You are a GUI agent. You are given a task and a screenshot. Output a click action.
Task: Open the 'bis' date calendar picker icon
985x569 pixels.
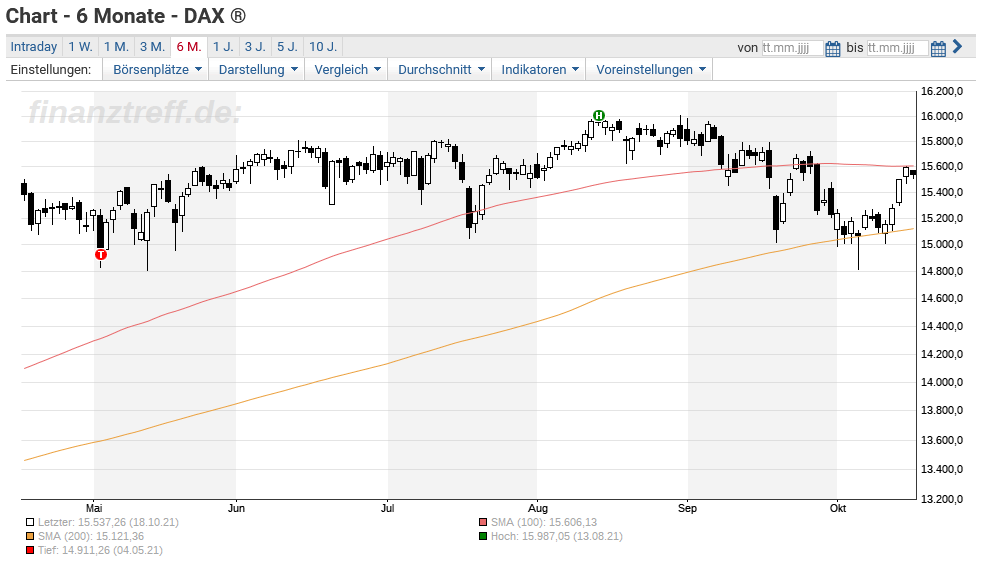coord(939,48)
